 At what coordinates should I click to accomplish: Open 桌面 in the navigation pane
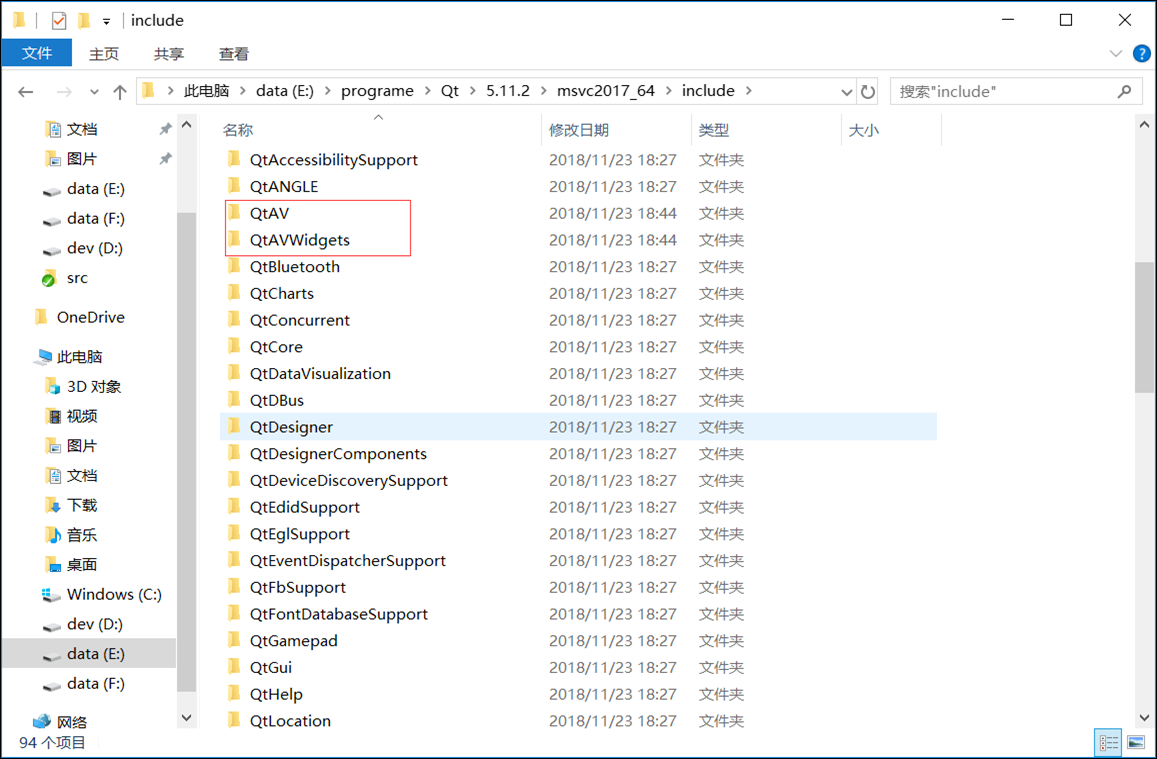(x=82, y=564)
